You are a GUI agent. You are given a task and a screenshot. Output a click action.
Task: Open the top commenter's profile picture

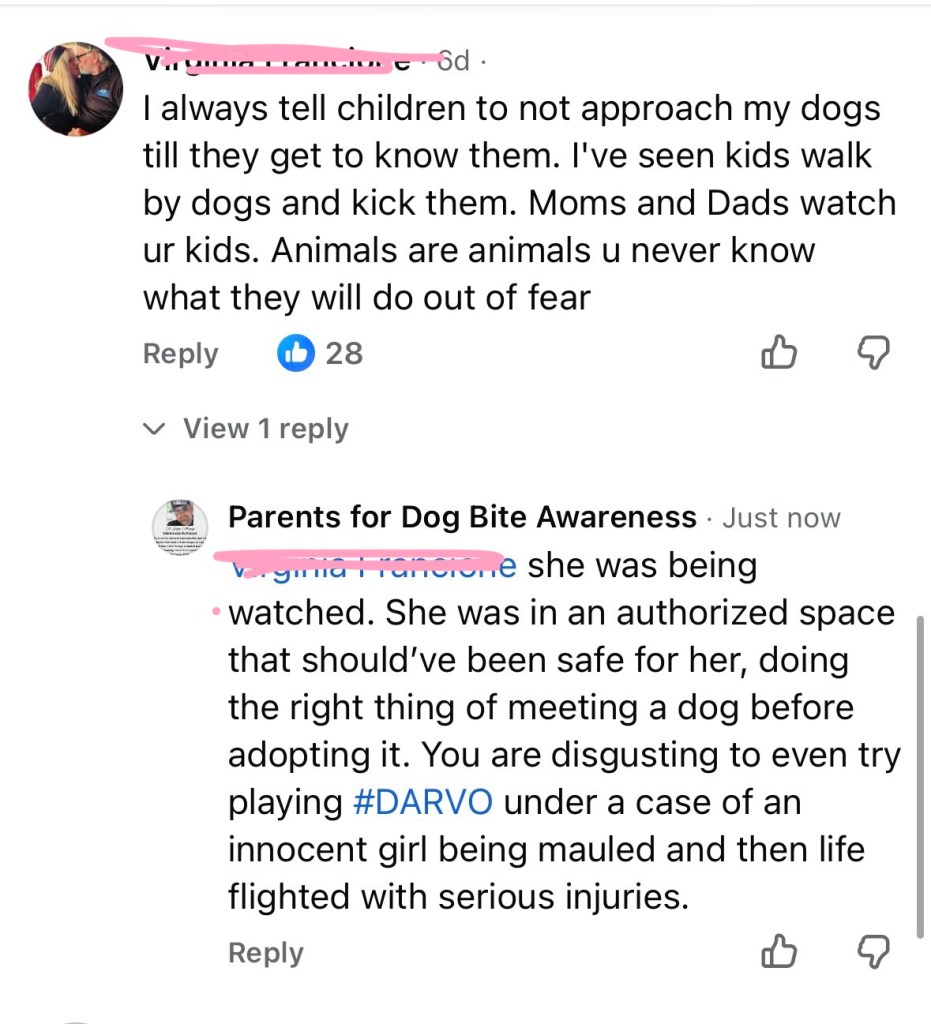tap(76, 89)
